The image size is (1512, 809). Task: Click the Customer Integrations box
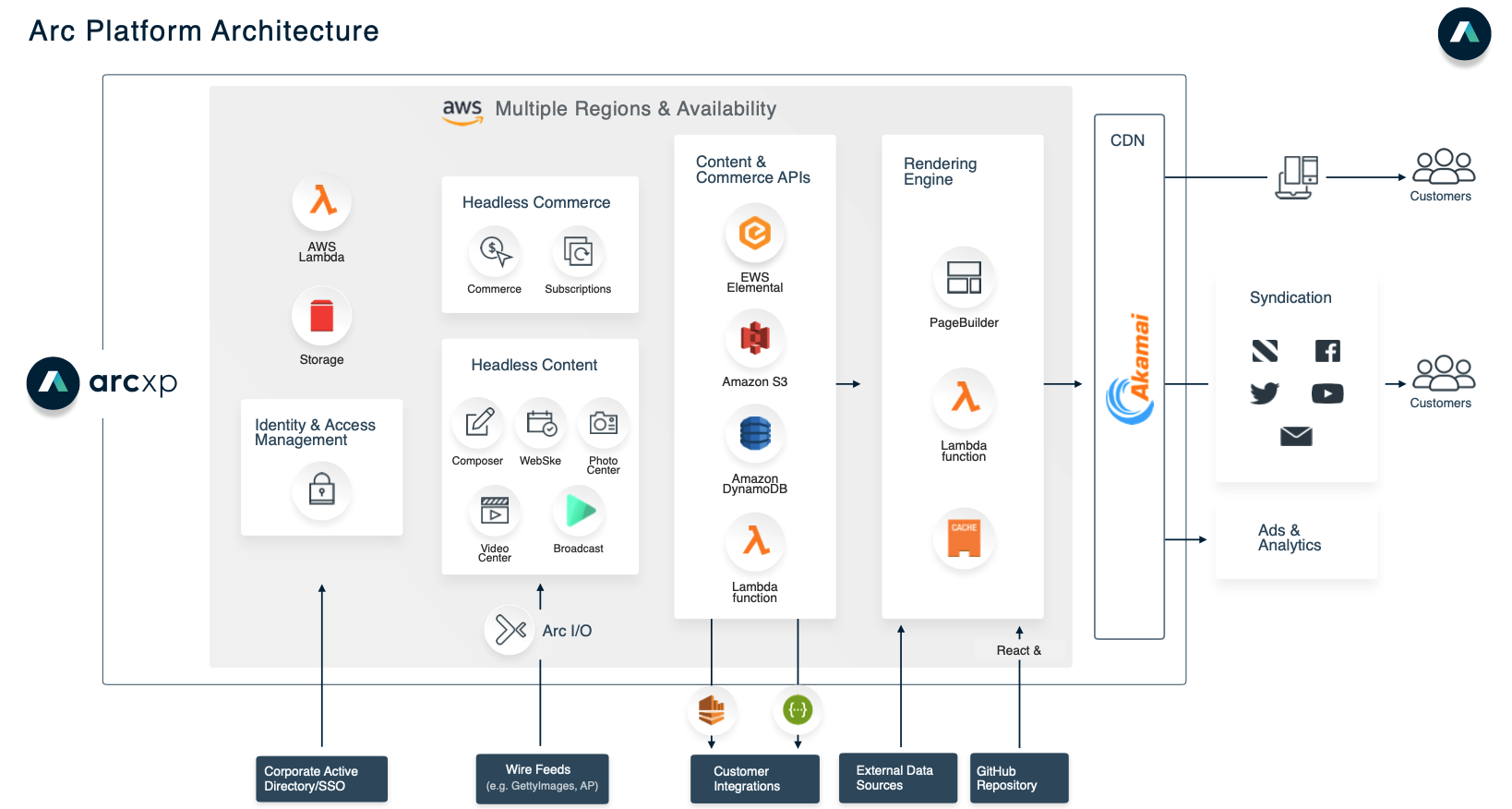754,779
